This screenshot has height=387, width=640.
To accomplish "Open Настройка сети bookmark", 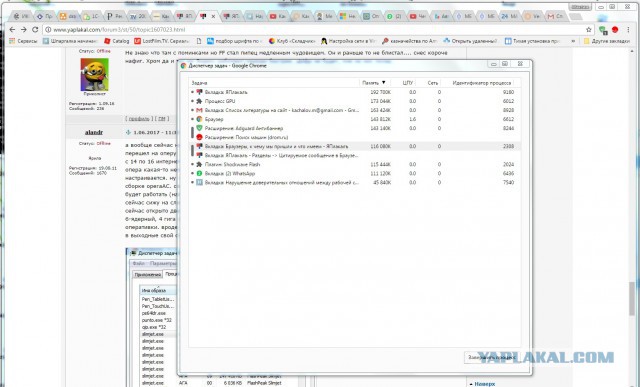I will (348, 41).
